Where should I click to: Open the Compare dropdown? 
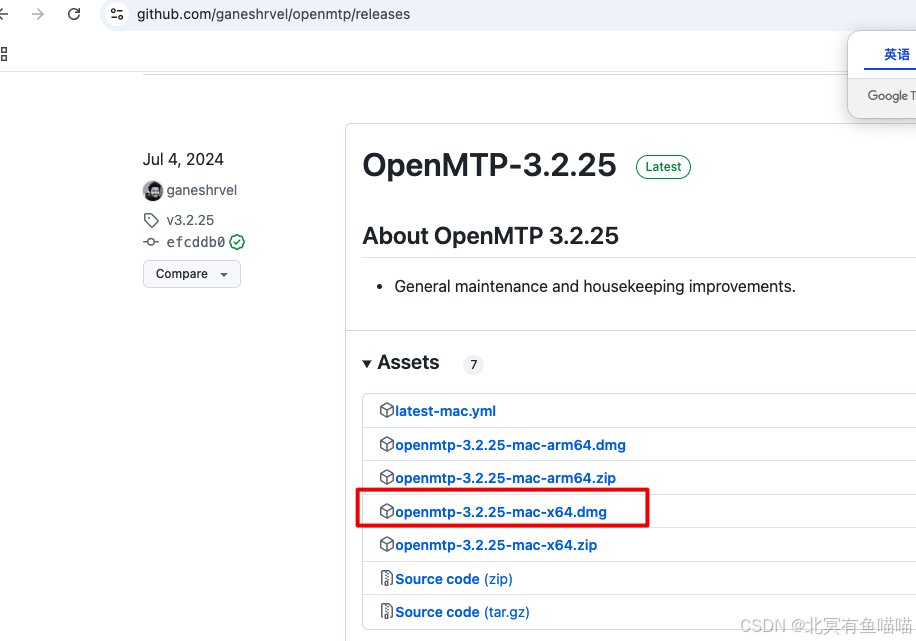point(192,274)
